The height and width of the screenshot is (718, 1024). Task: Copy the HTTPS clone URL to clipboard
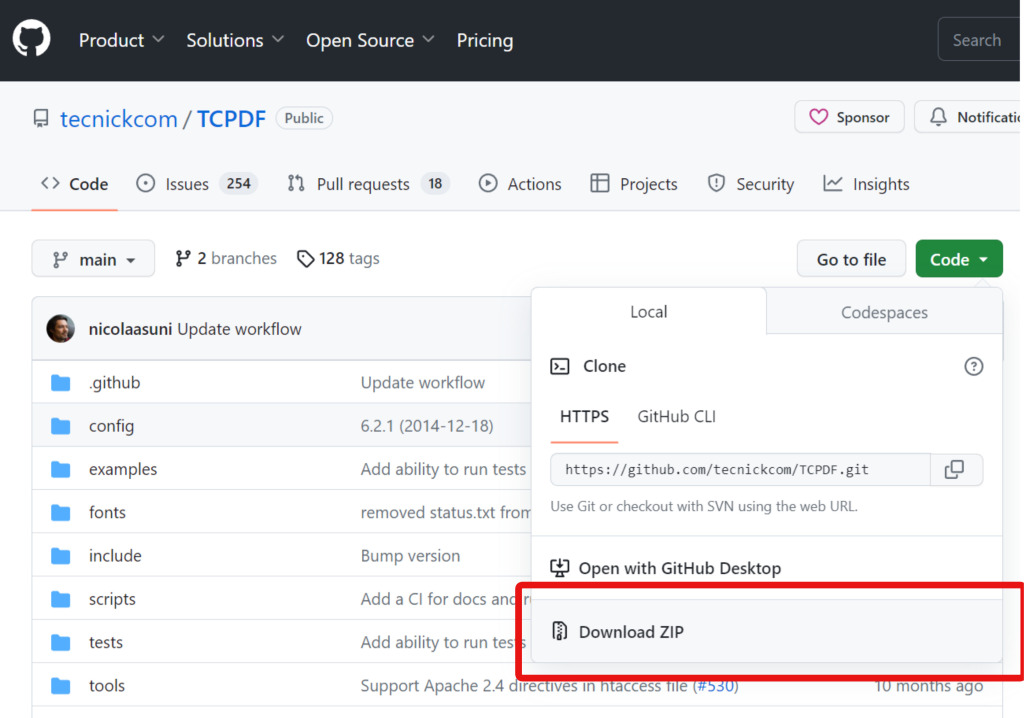click(x=955, y=469)
